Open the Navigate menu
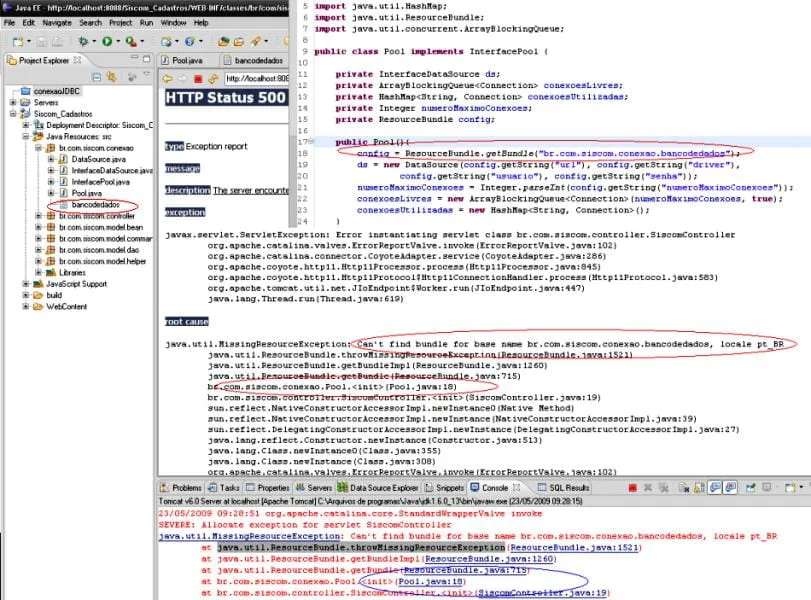This screenshot has height=600, width=811. click(x=57, y=23)
